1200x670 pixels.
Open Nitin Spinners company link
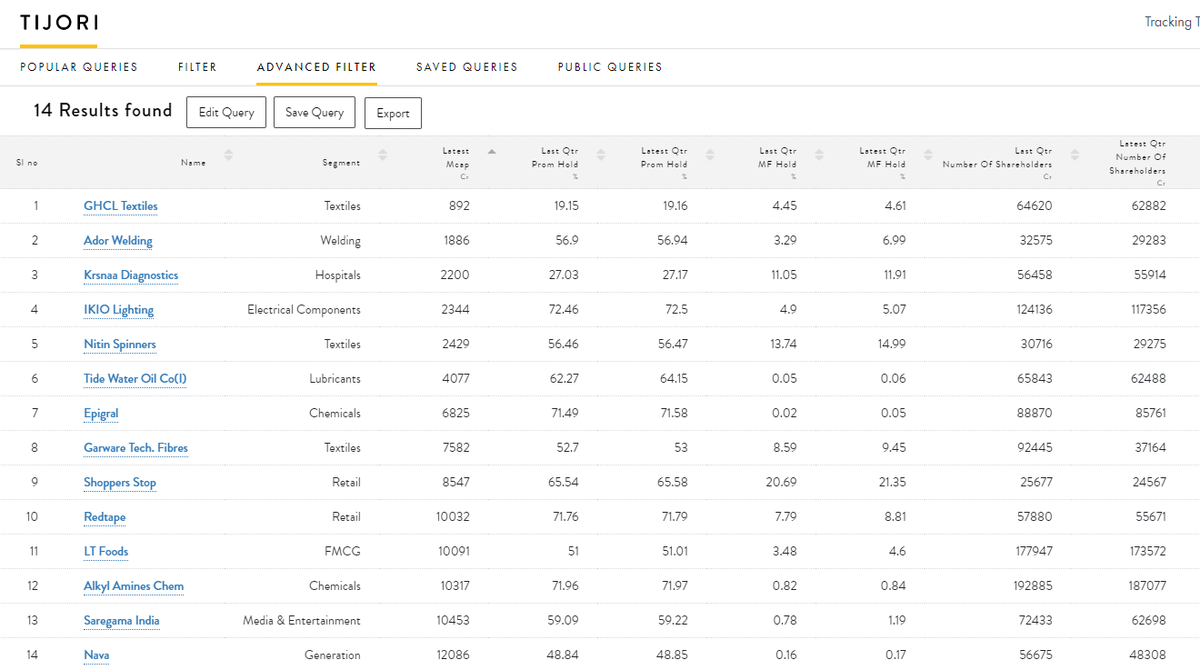pyautogui.click(x=120, y=344)
